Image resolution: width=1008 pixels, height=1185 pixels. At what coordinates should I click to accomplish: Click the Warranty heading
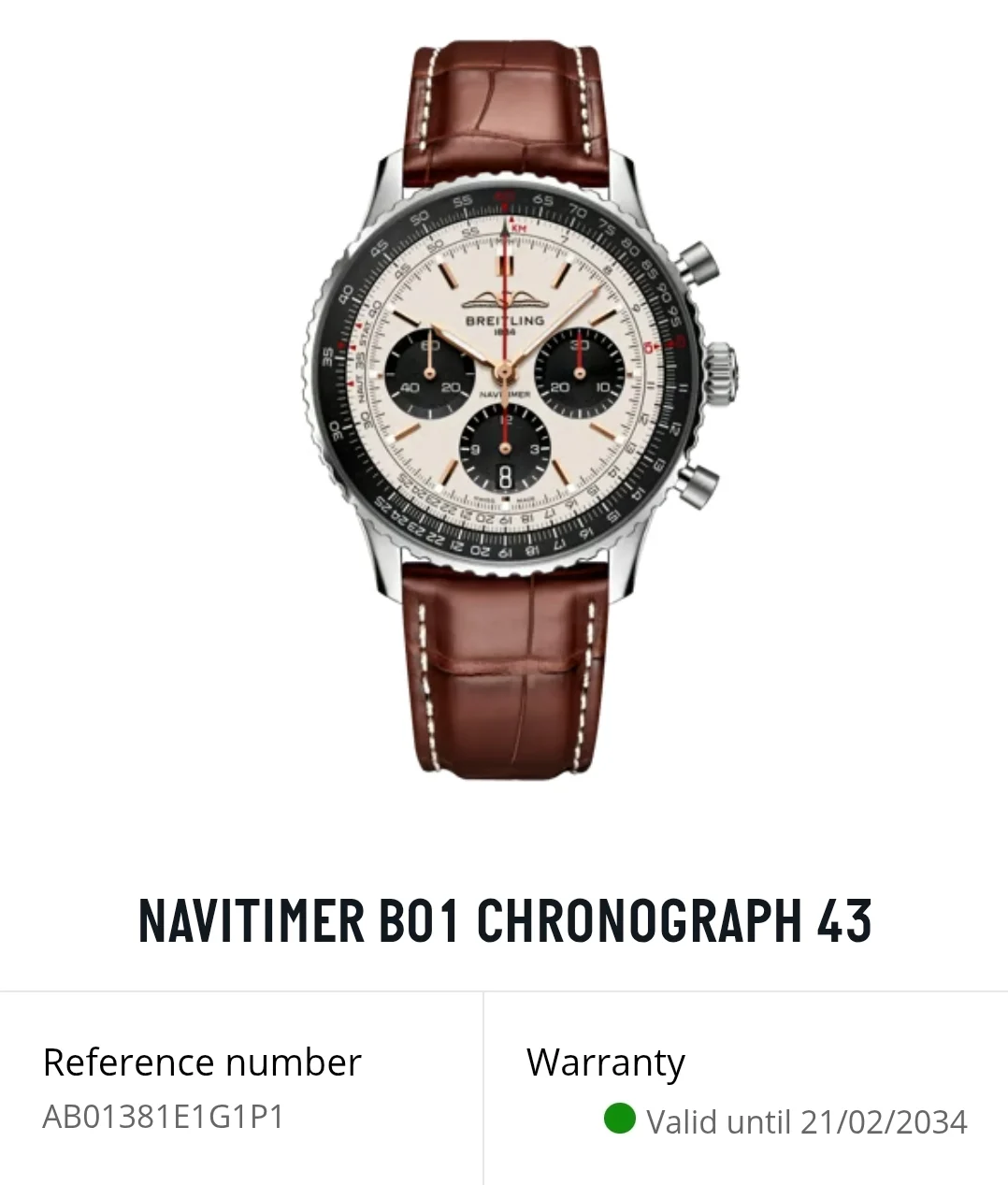[x=606, y=1064]
